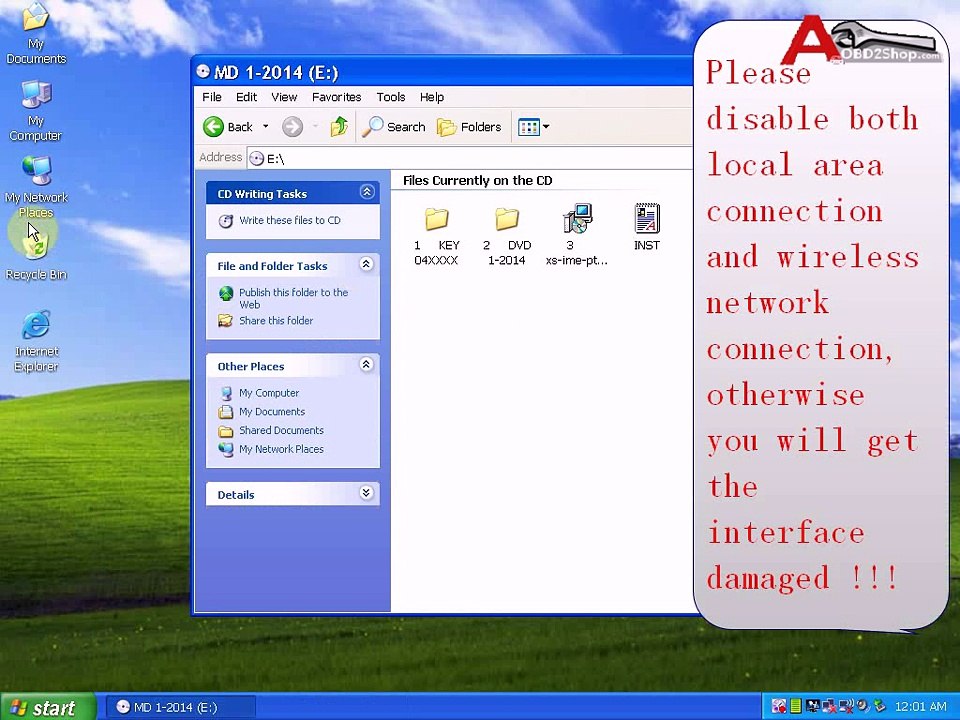This screenshot has height=720, width=960.
Task: Click the My Documents desktop icon
Action: (x=36, y=34)
